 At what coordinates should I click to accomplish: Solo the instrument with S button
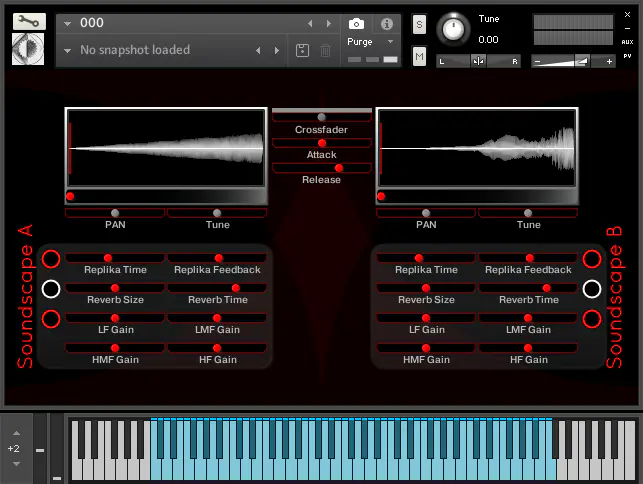point(419,25)
